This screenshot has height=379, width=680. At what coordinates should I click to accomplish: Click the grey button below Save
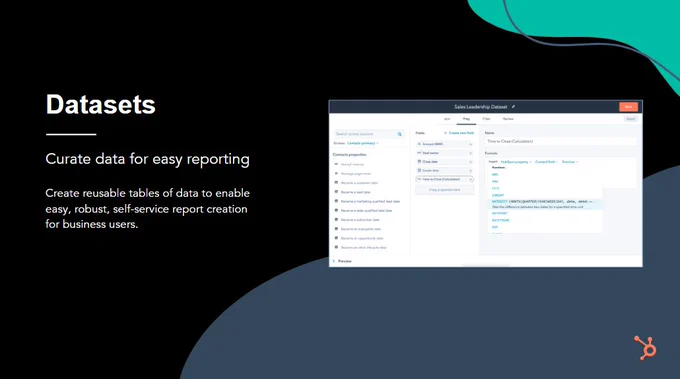click(631, 119)
